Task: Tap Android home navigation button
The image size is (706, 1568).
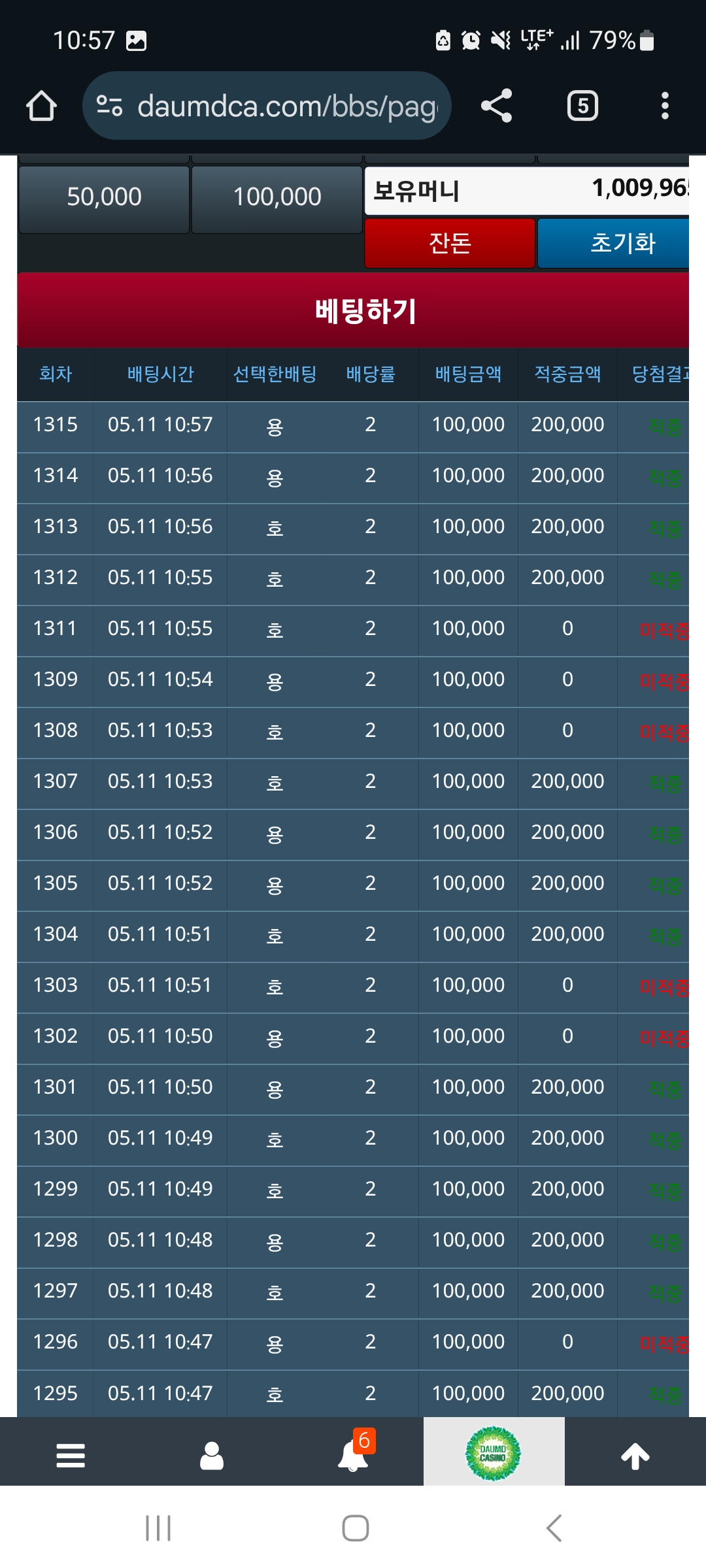Action: [x=356, y=1528]
